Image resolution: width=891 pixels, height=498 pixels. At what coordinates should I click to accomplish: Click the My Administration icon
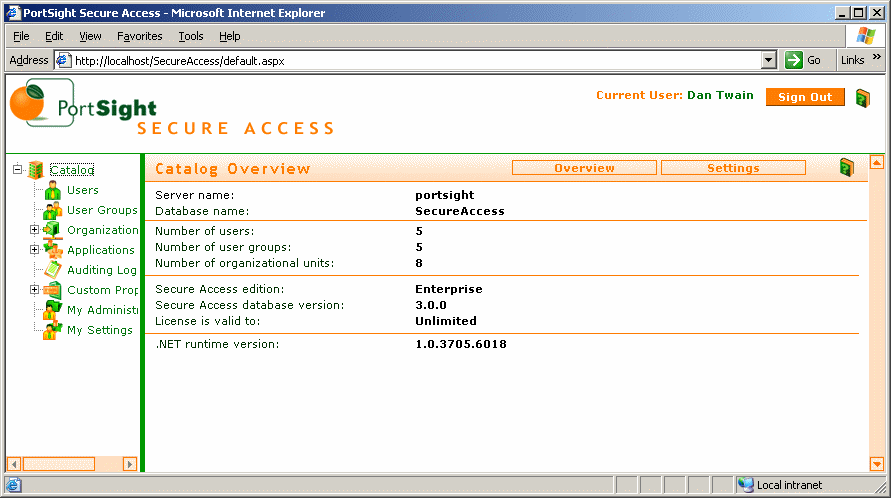tap(53, 310)
